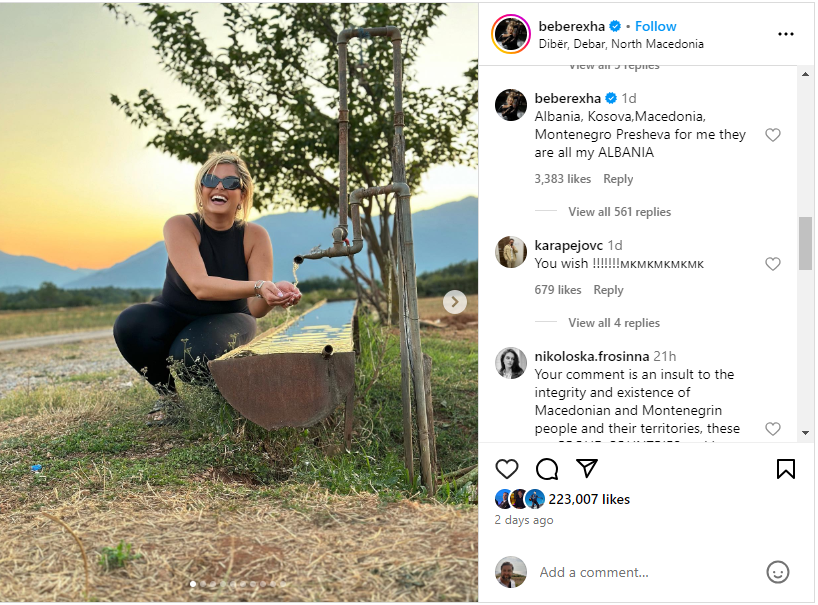The height and width of the screenshot is (605, 818).
Task: Like beberexha's ALBANIA comment
Action: [773, 135]
